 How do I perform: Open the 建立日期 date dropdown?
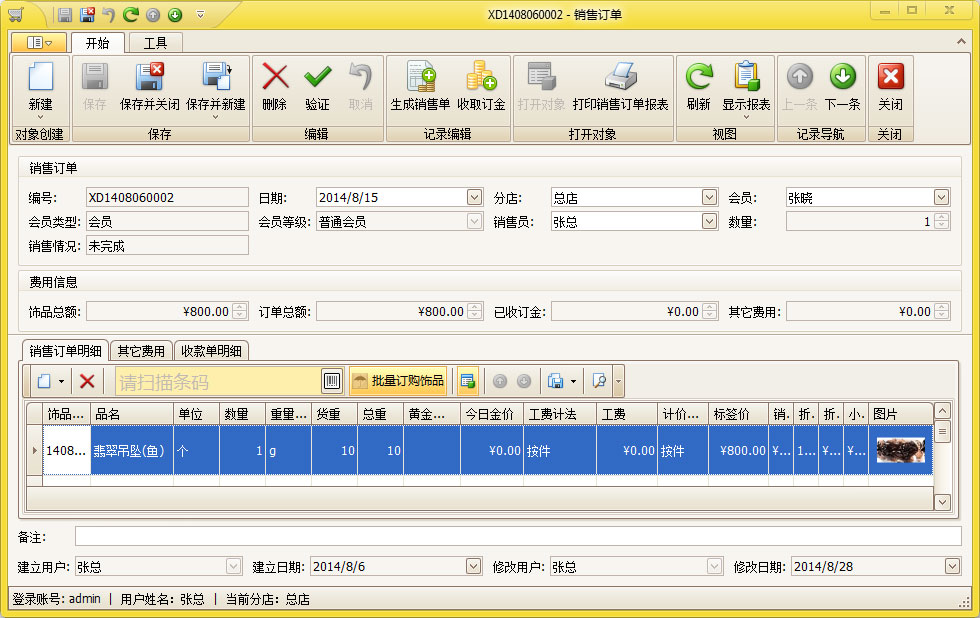(473, 566)
